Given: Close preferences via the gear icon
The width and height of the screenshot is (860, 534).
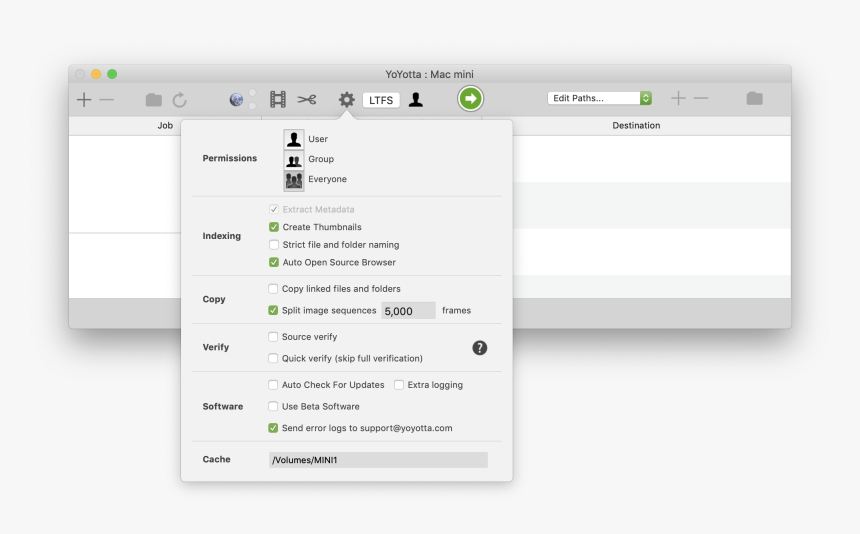Looking at the screenshot, I should (347, 99).
